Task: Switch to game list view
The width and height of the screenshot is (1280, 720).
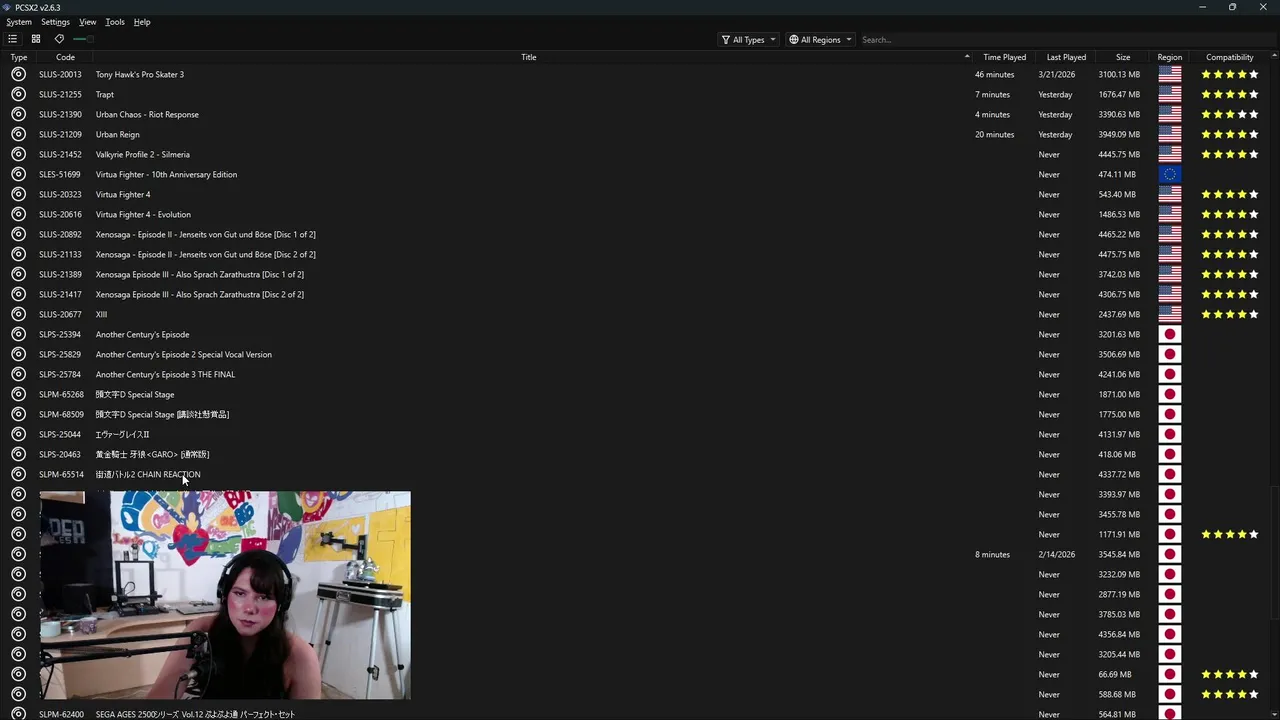Action: point(12,39)
